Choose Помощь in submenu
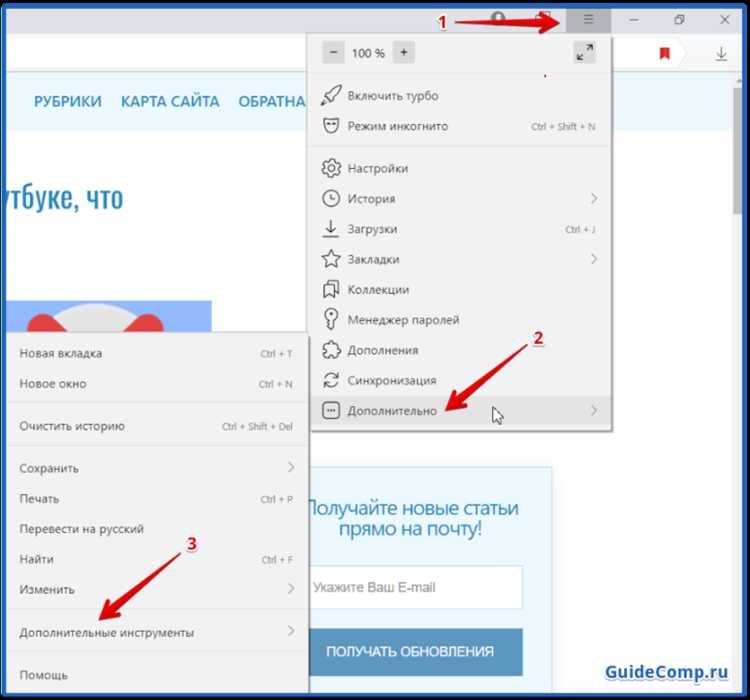The height and width of the screenshot is (700, 750). [157, 675]
